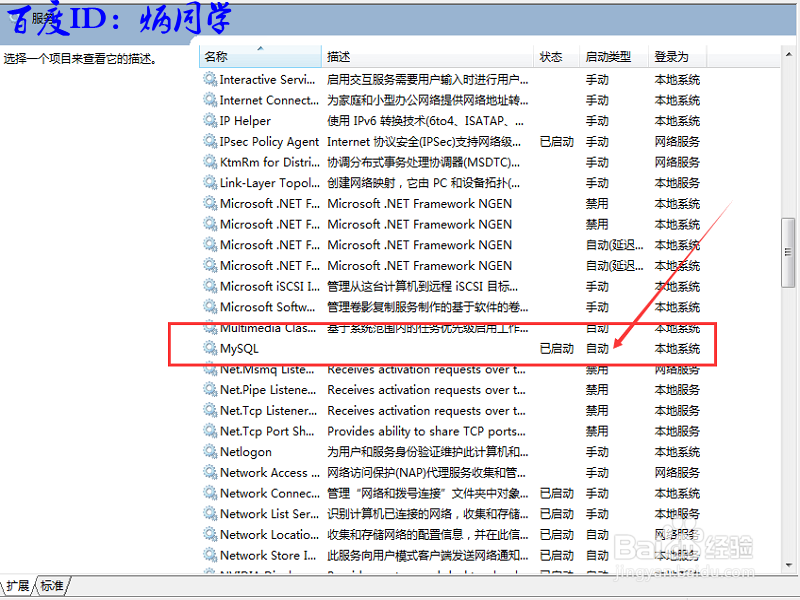Screen dimensions: 800x600
Task: Click the 状态 column header
Action: tap(551, 56)
